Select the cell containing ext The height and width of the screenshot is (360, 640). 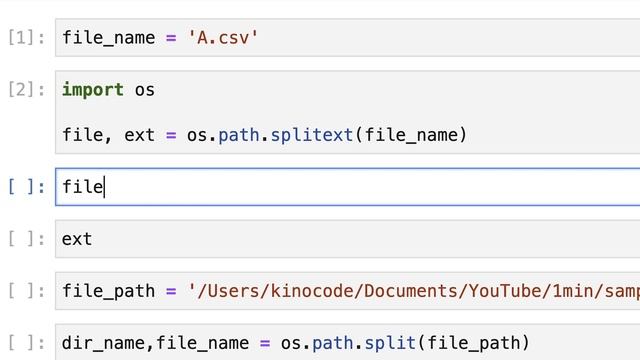coord(347,239)
